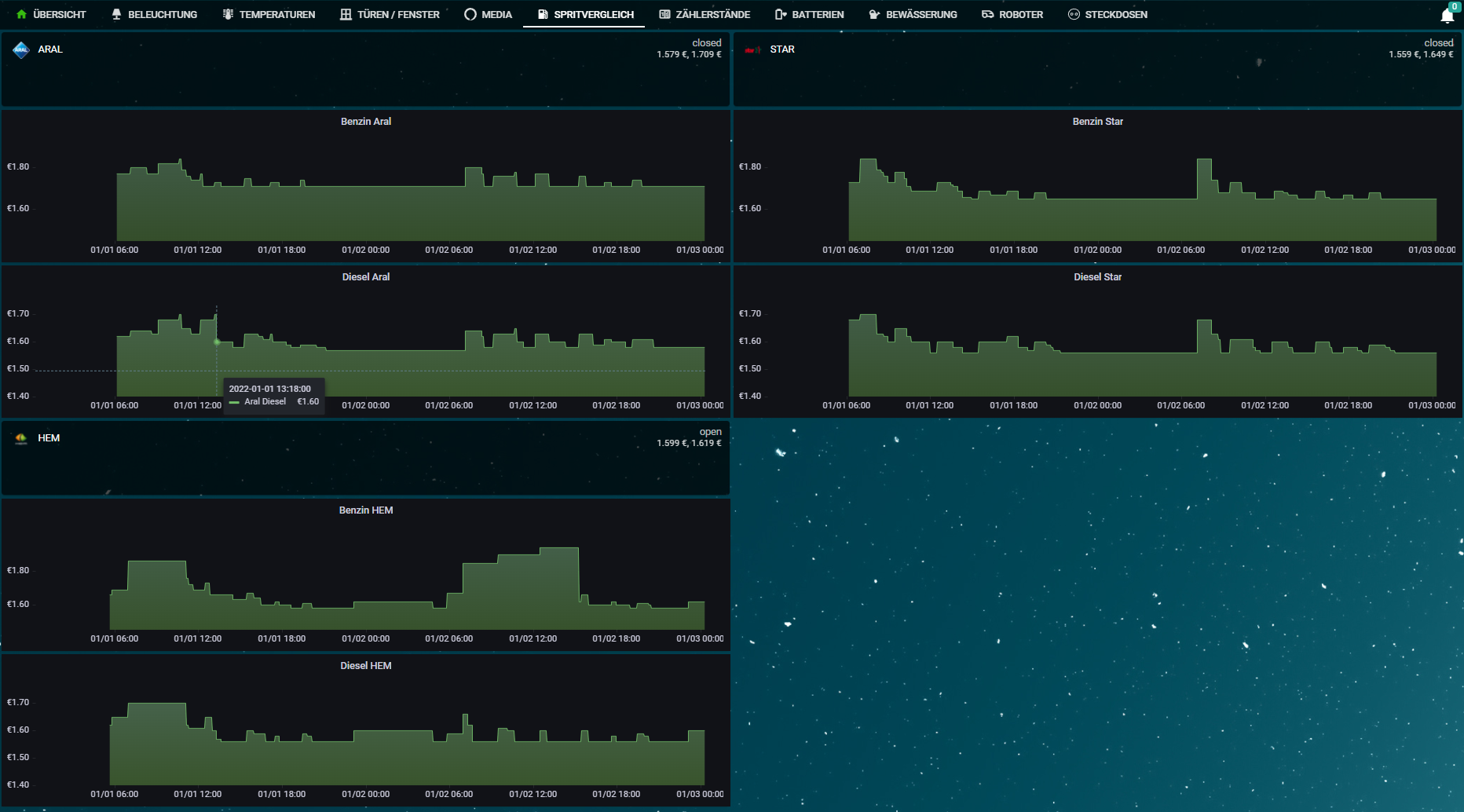The height and width of the screenshot is (812, 1464).
Task: Click the fuel pump icon of Spritvergleich
Action: tap(543, 14)
